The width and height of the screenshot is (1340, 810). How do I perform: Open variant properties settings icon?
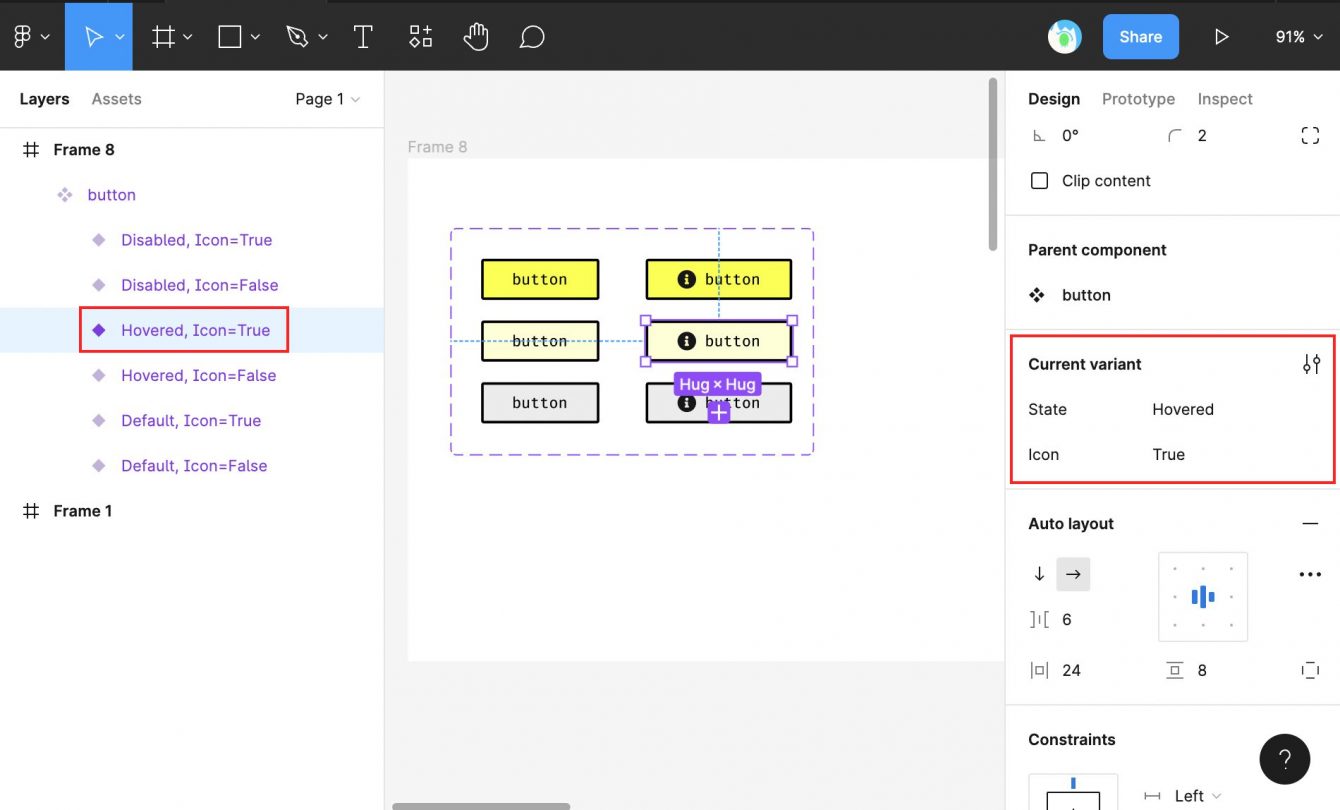click(1311, 364)
